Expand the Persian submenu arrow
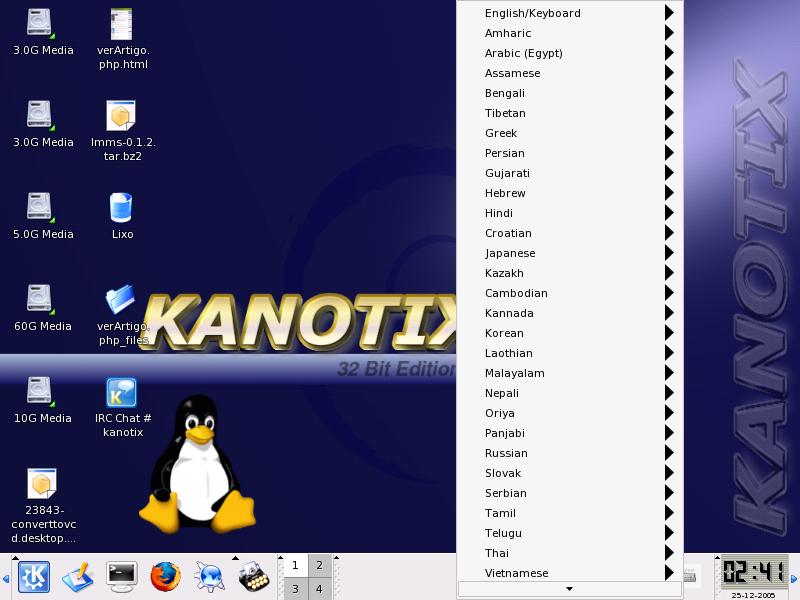This screenshot has width=800, height=600. (669, 153)
